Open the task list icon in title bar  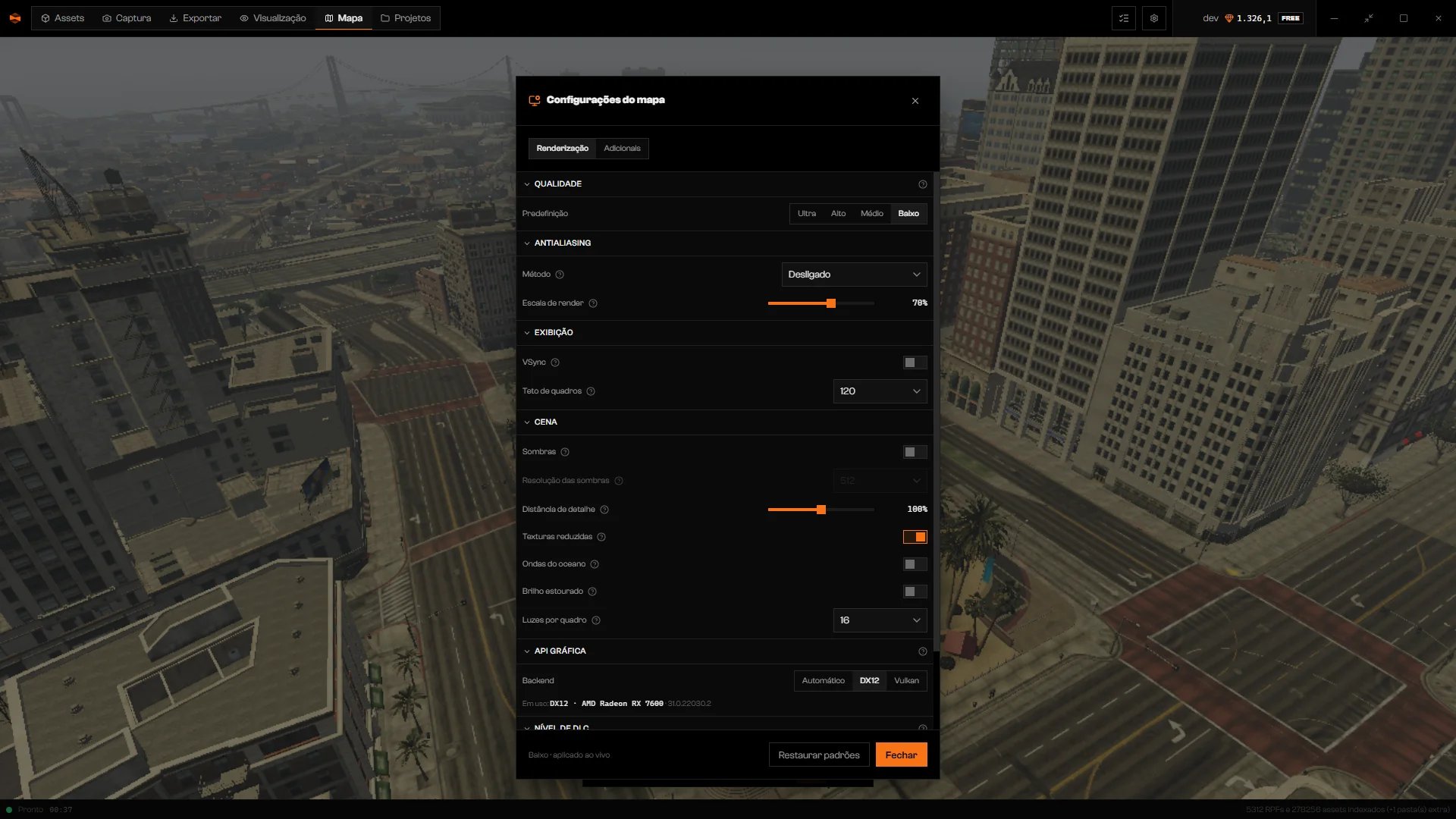[x=1124, y=18]
